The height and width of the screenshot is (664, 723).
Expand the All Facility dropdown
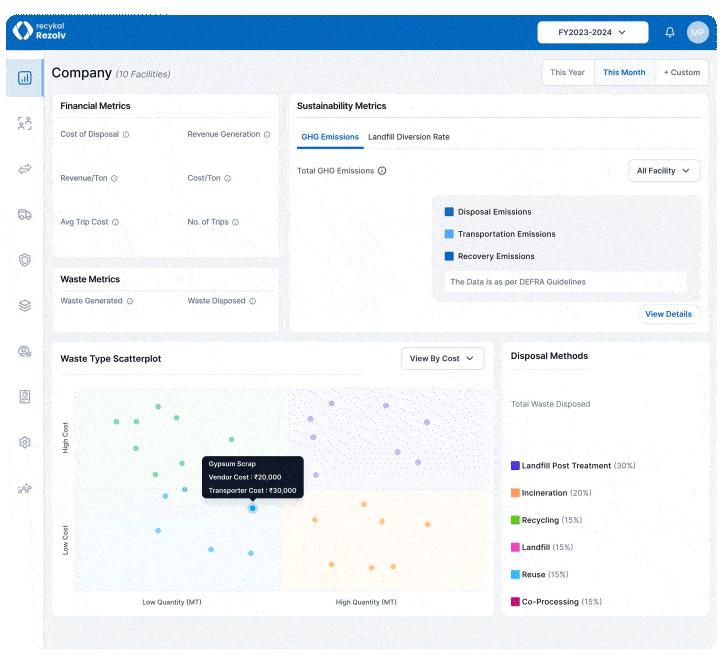point(664,171)
